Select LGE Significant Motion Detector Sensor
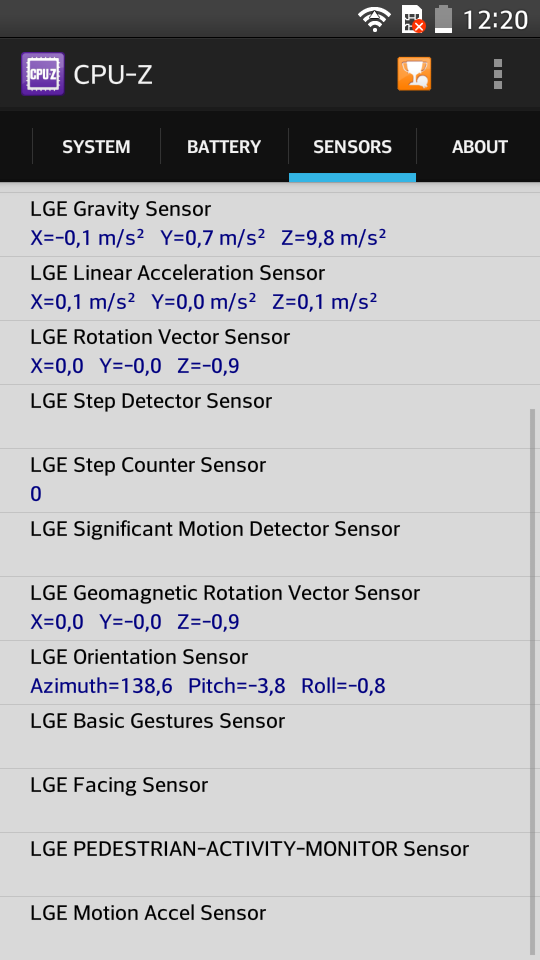The width and height of the screenshot is (540, 960). pos(270,544)
